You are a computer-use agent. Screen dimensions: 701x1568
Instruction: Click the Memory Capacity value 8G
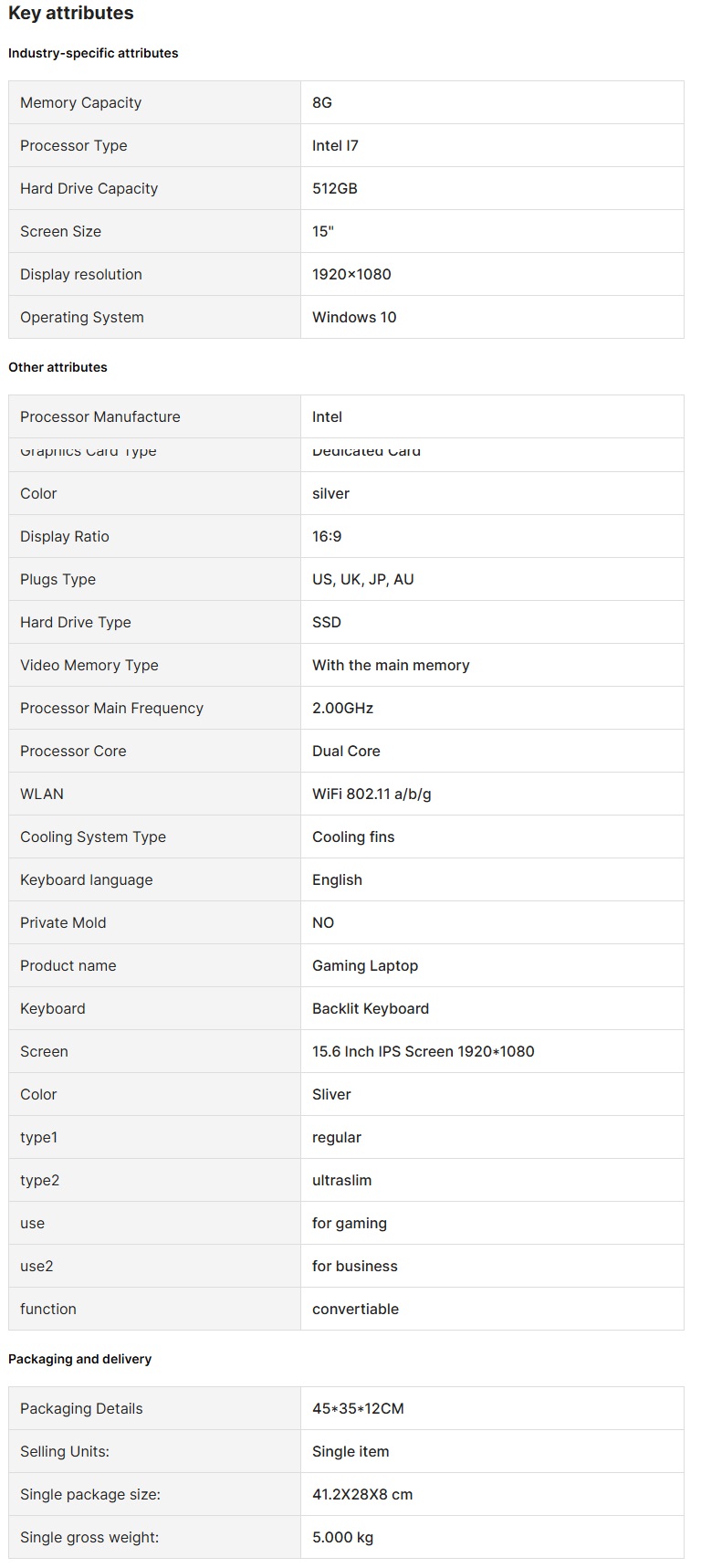point(322,102)
